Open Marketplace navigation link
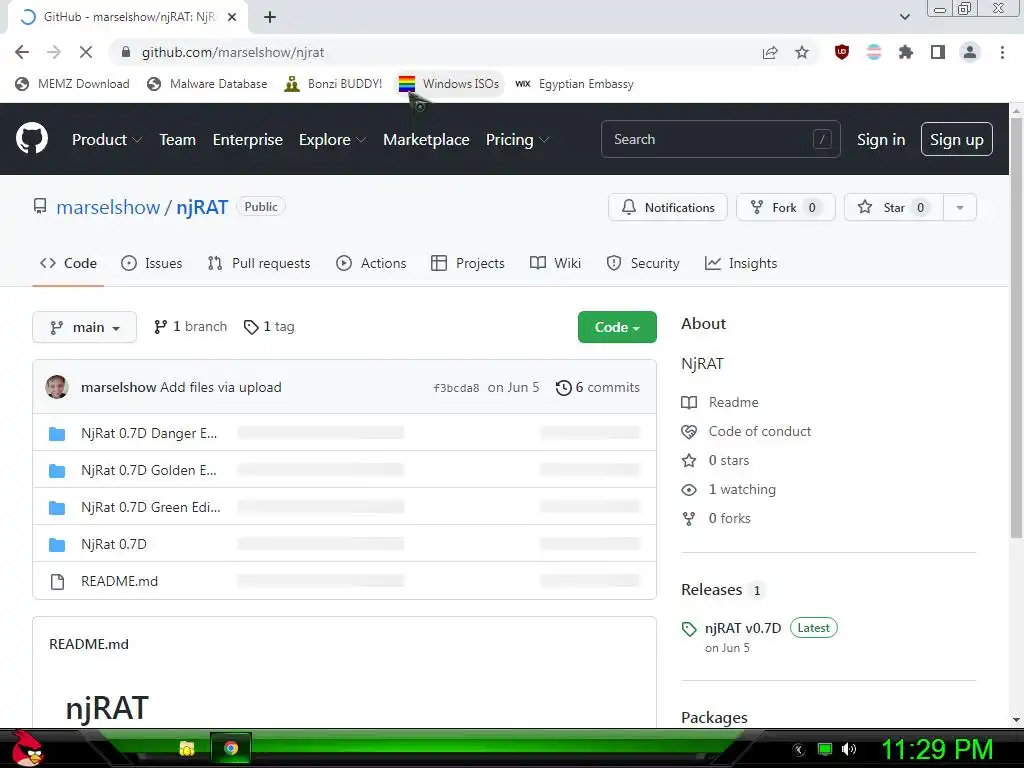 point(426,140)
